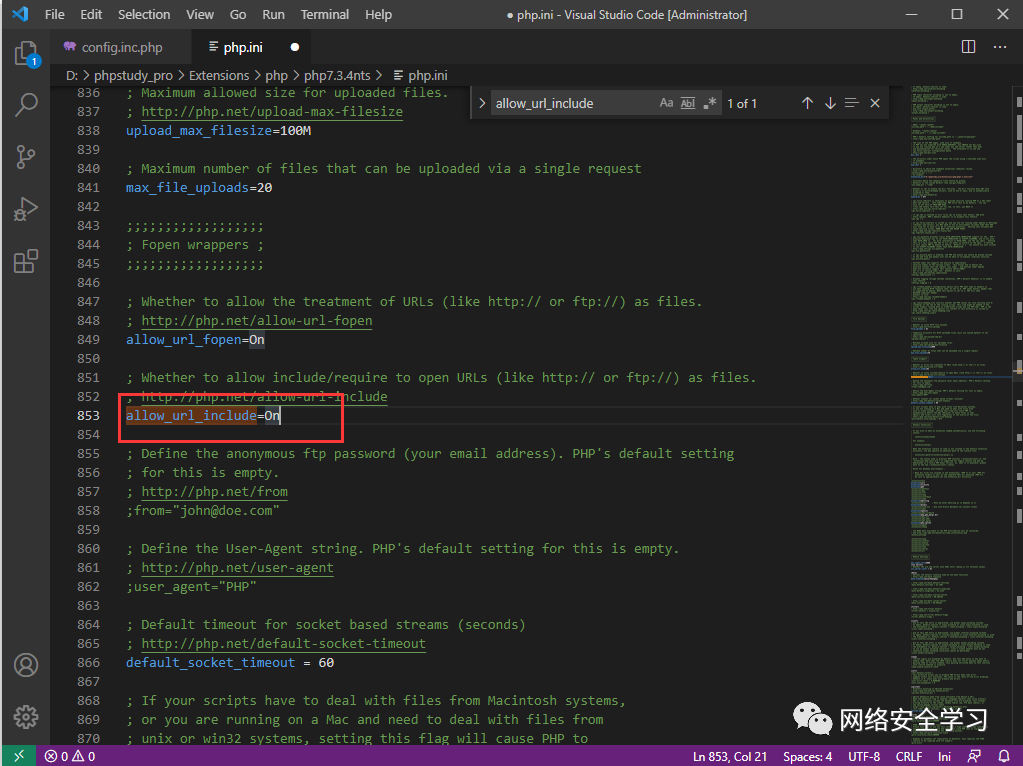
Task: Click the ;user_agent="PHP" line
Action: click(x=191, y=587)
